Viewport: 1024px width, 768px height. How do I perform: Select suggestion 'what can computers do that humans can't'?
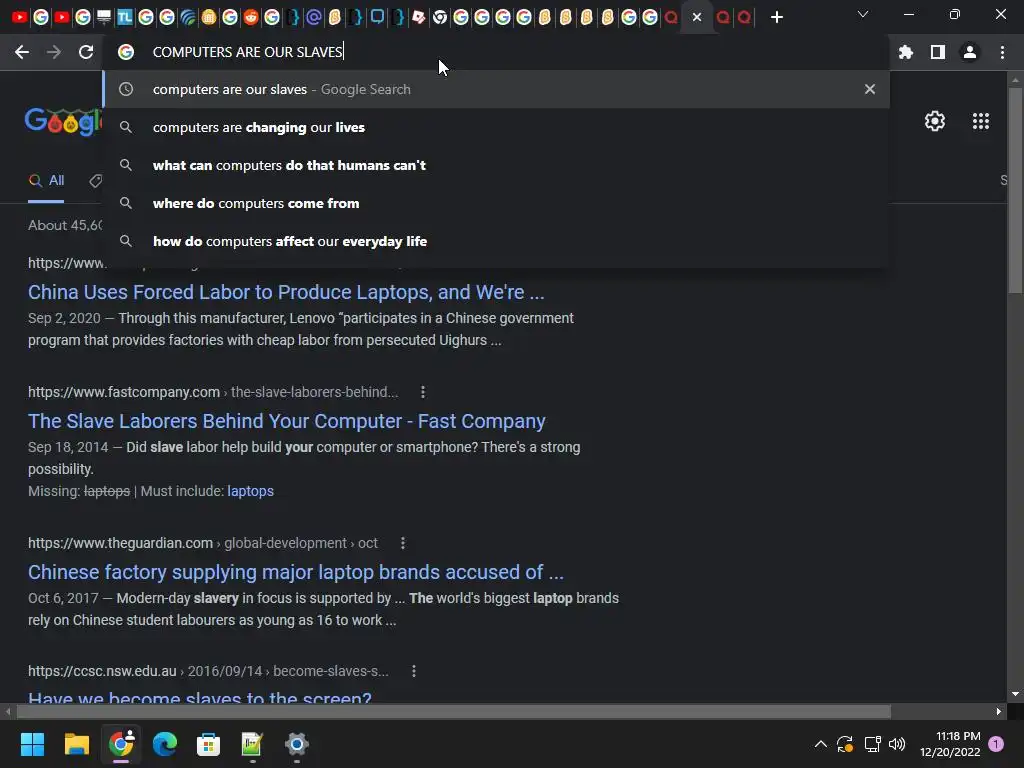pyautogui.click(x=496, y=165)
